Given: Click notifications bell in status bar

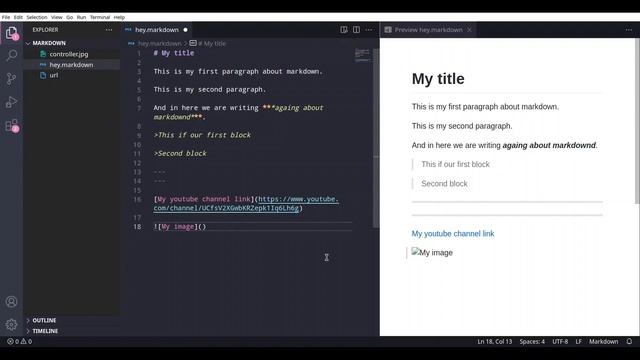Looking at the screenshot, I should pyautogui.click(x=629, y=341).
